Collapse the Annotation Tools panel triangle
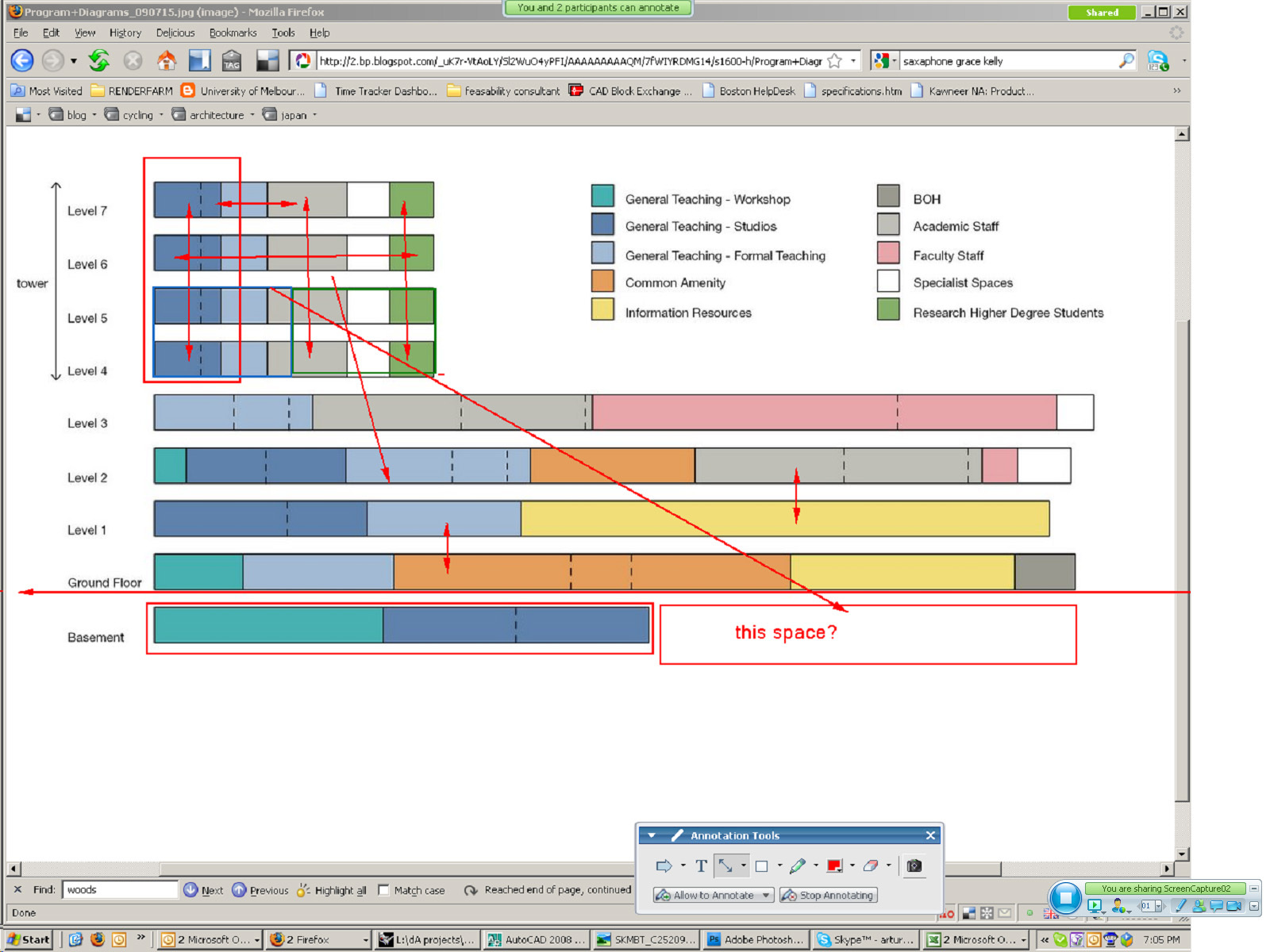Screen dimensions: 1270x952 tap(652, 835)
